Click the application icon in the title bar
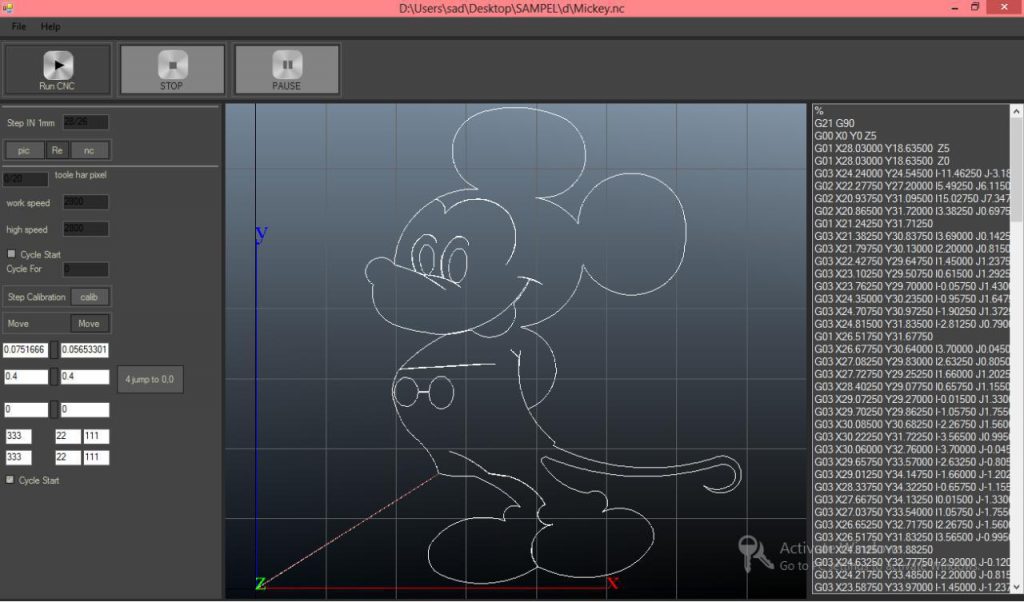 [7, 8]
